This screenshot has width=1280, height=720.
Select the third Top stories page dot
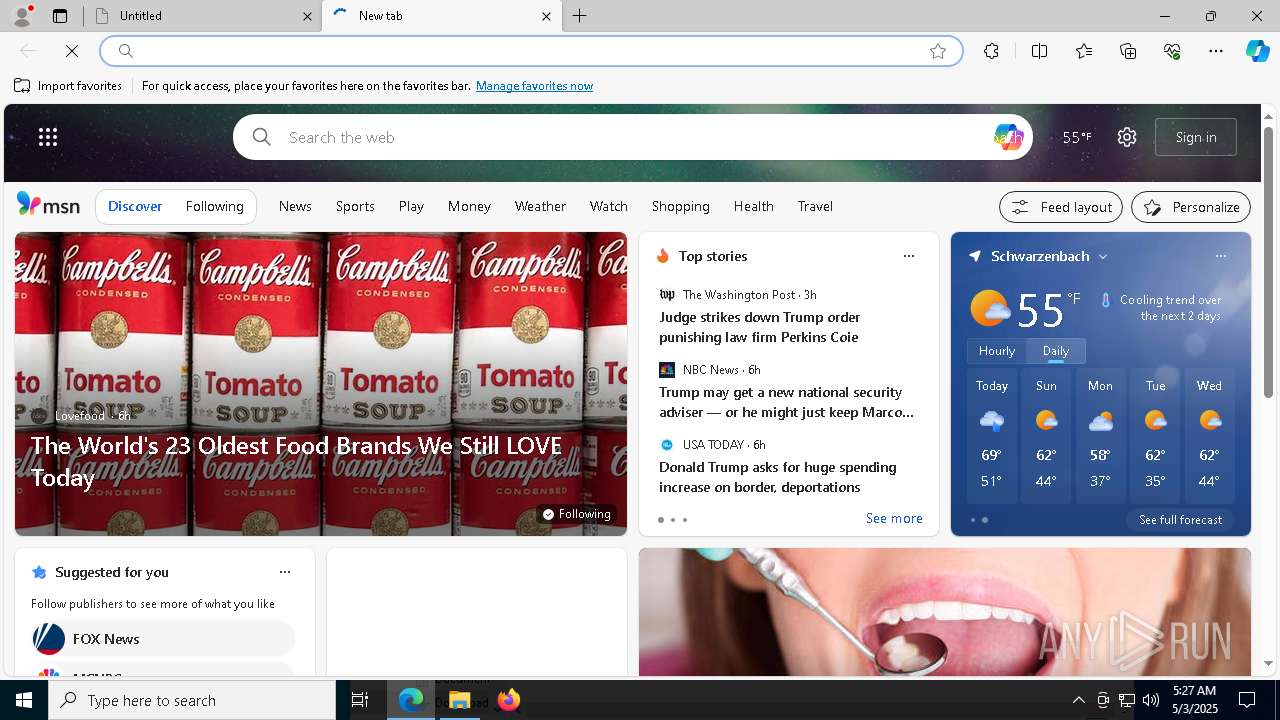coord(685,520)
